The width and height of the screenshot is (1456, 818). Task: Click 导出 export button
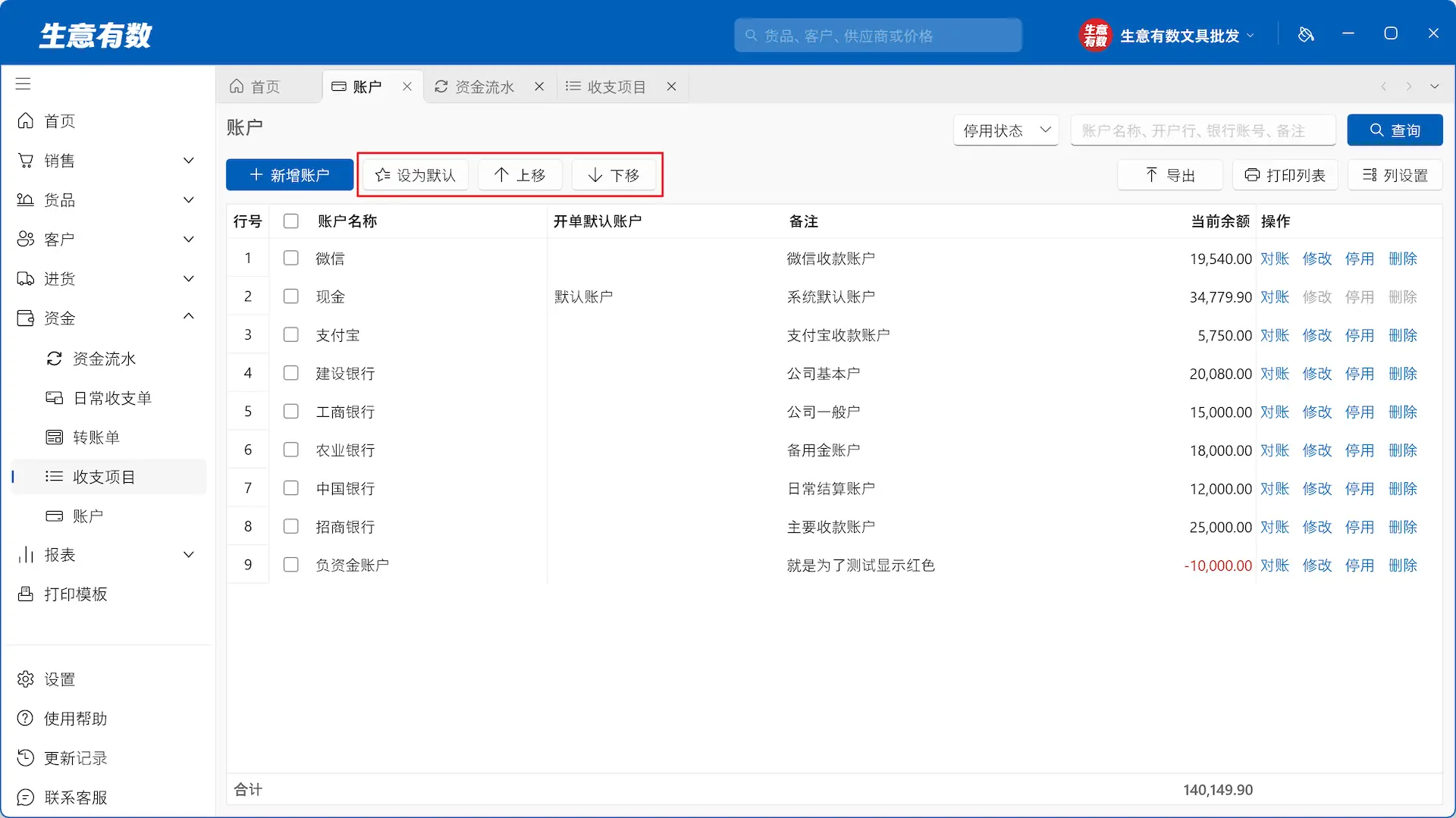point(1170,175)
